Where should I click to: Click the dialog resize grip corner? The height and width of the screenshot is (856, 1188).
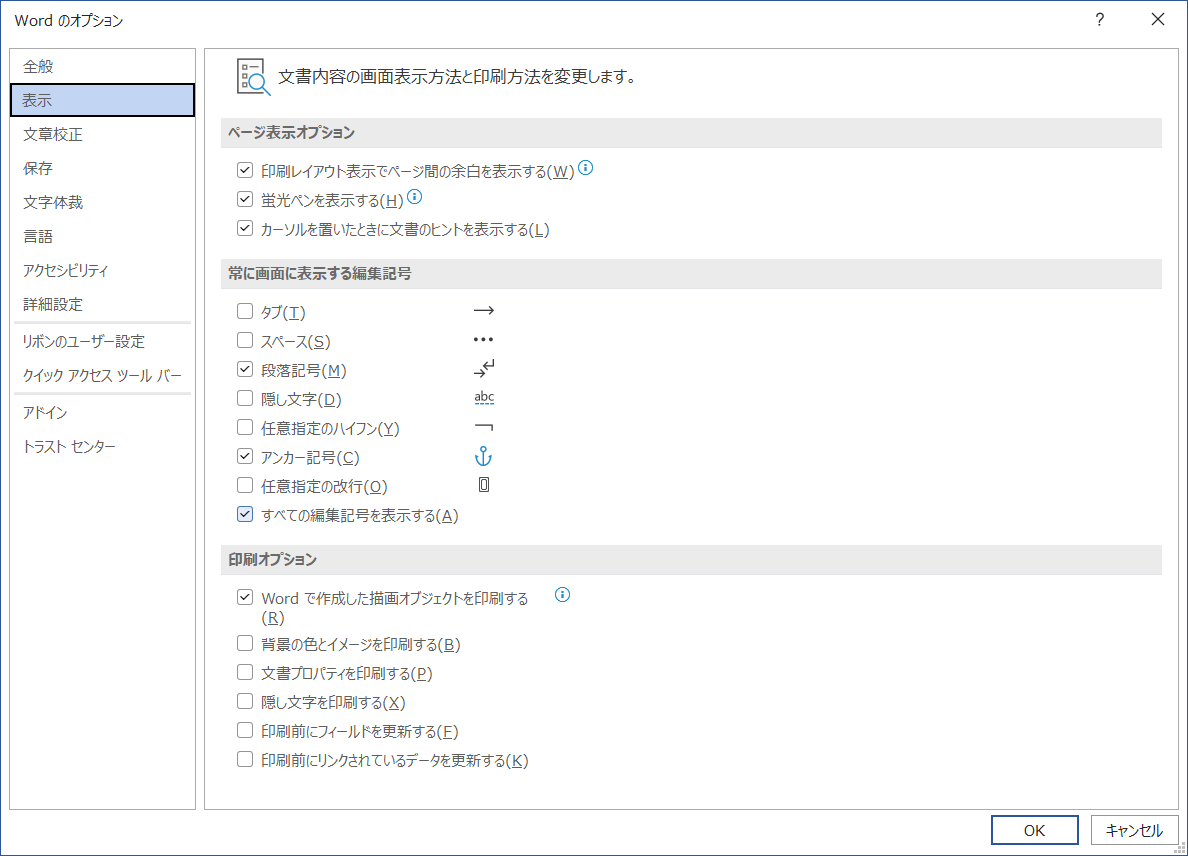tap(1179, 848)
